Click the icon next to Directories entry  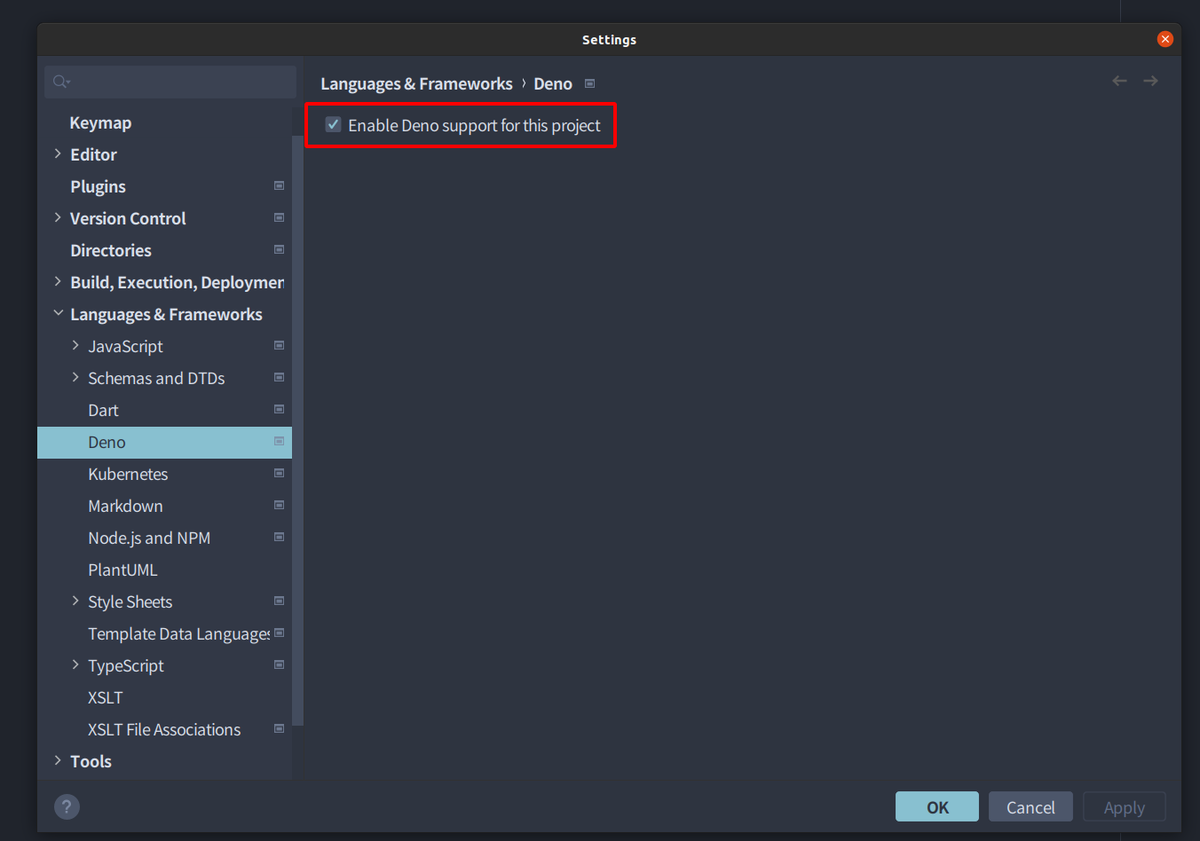pyautogui.click(x=279, y=250)
